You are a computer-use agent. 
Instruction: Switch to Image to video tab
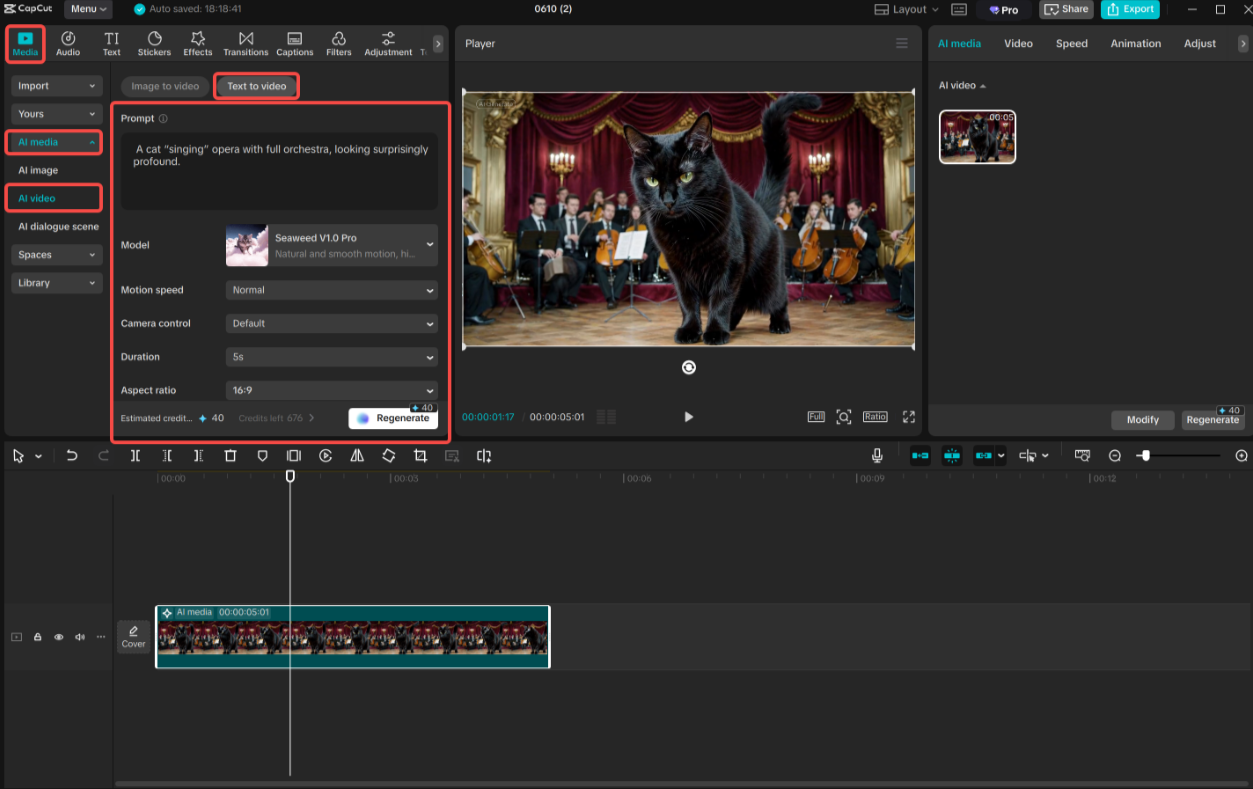[x=165, y=86]
